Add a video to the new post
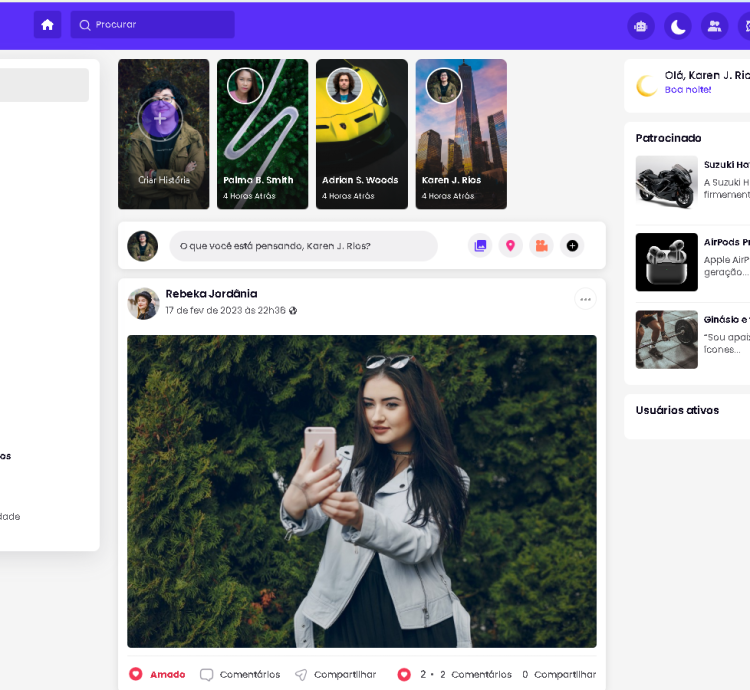This screenshot has width=750, height=690. click(x=541, y=245)
